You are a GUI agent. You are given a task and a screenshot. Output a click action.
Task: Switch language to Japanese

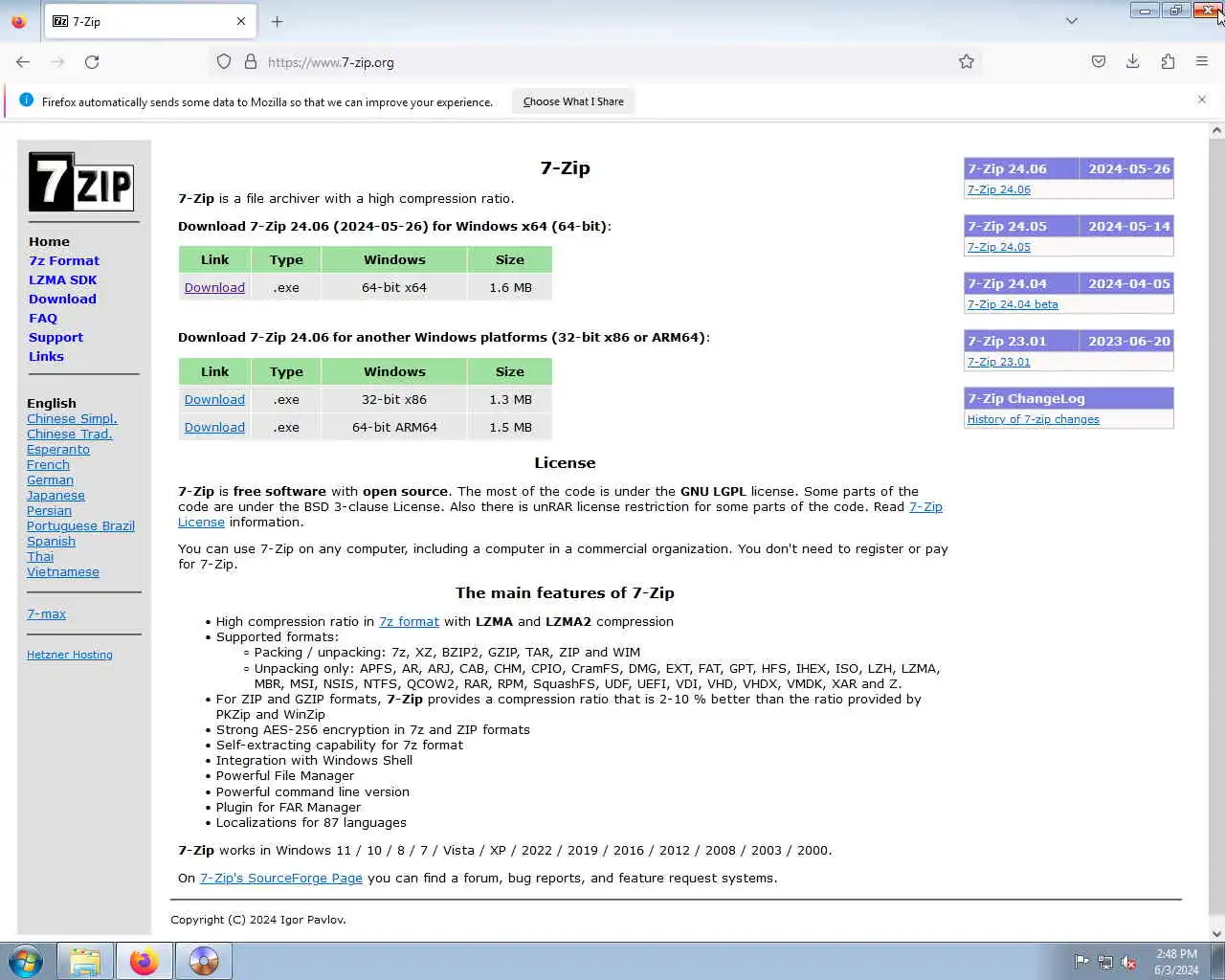click(x=56, y=496)
